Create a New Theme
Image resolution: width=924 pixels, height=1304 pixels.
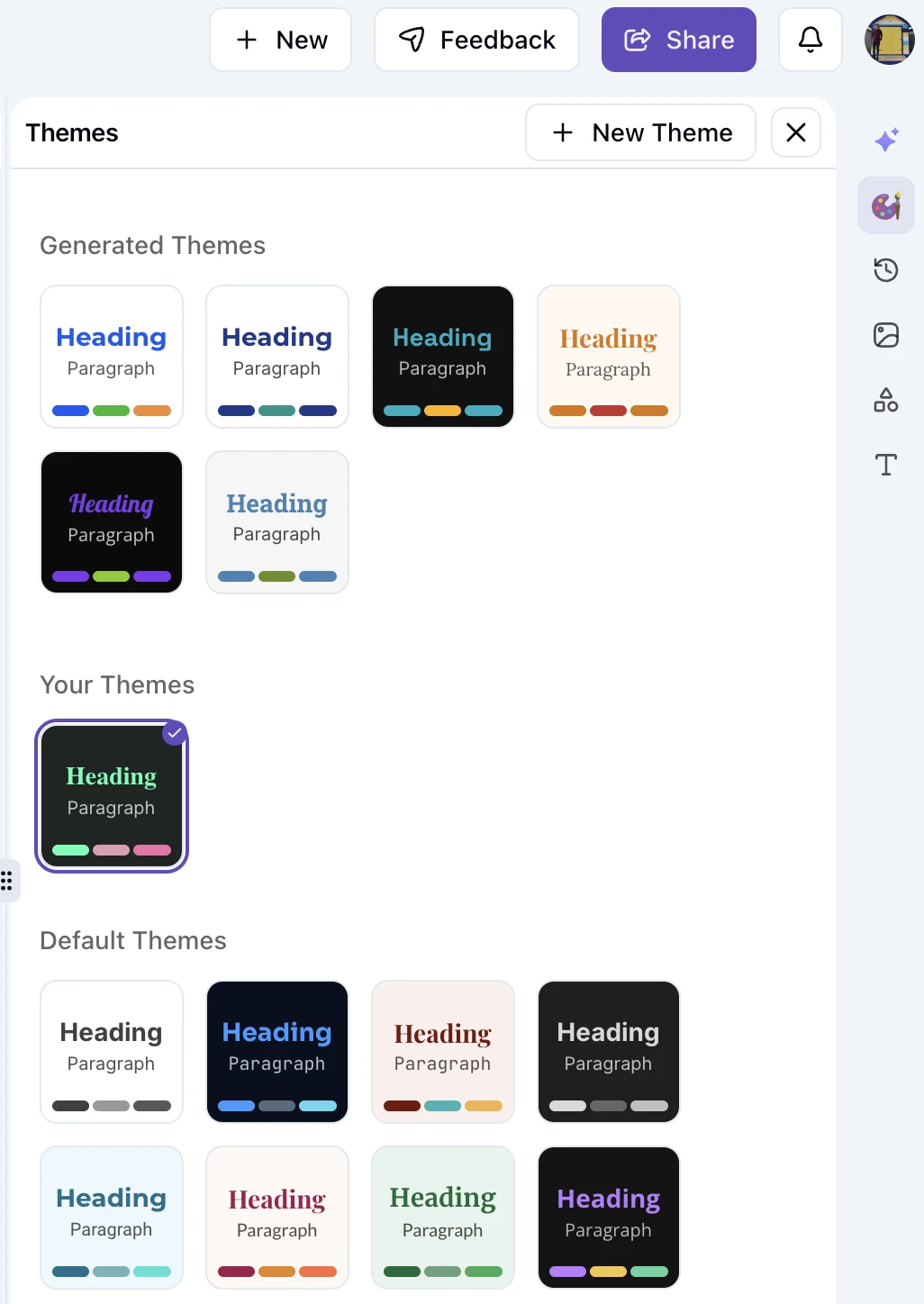pos(640,132)
